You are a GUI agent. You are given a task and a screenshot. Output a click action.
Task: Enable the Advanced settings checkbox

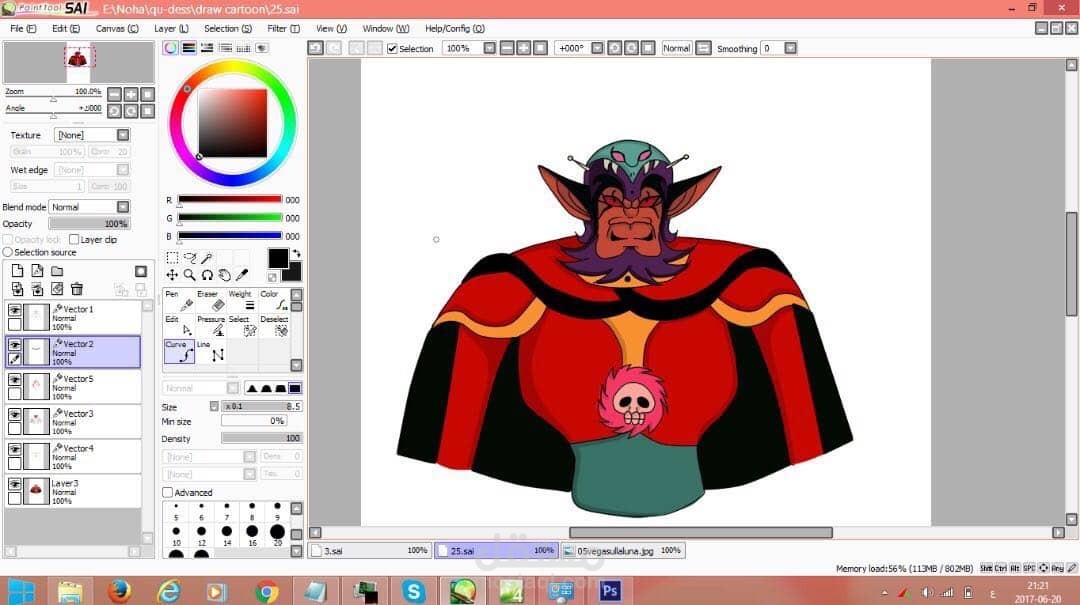point(167,493)
